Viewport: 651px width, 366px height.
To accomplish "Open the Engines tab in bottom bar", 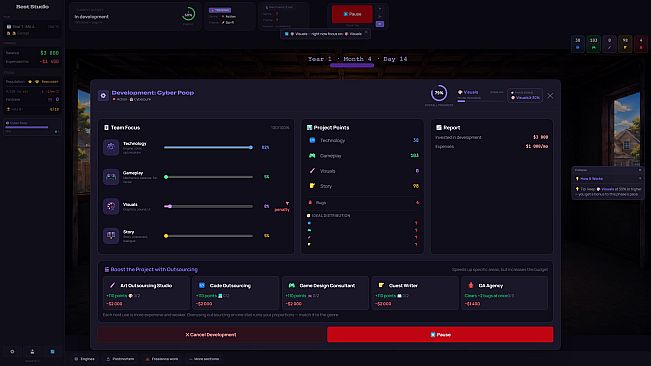I will pos(84,359).
